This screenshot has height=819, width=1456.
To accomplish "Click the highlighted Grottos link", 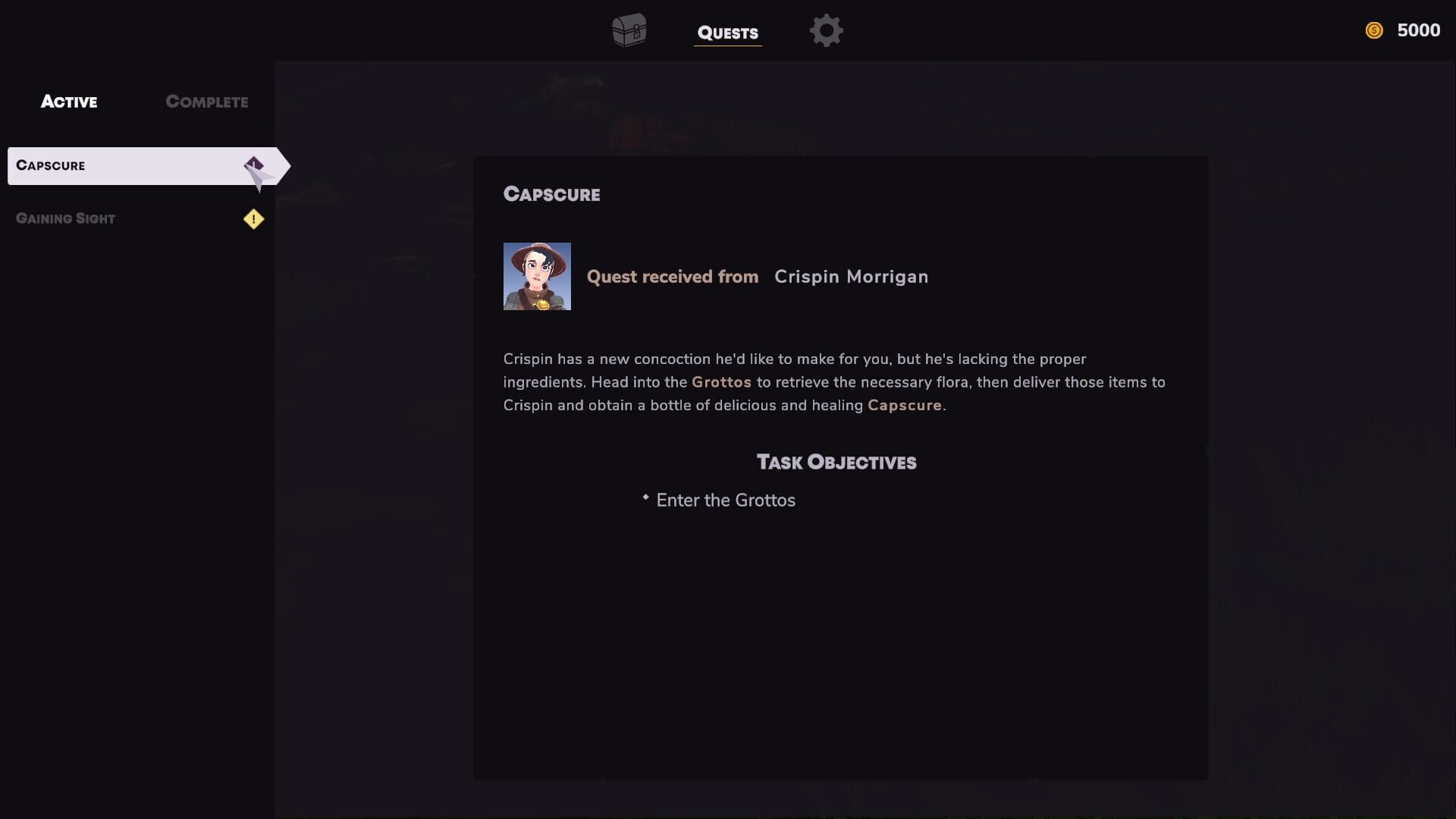I will [721, 382].
